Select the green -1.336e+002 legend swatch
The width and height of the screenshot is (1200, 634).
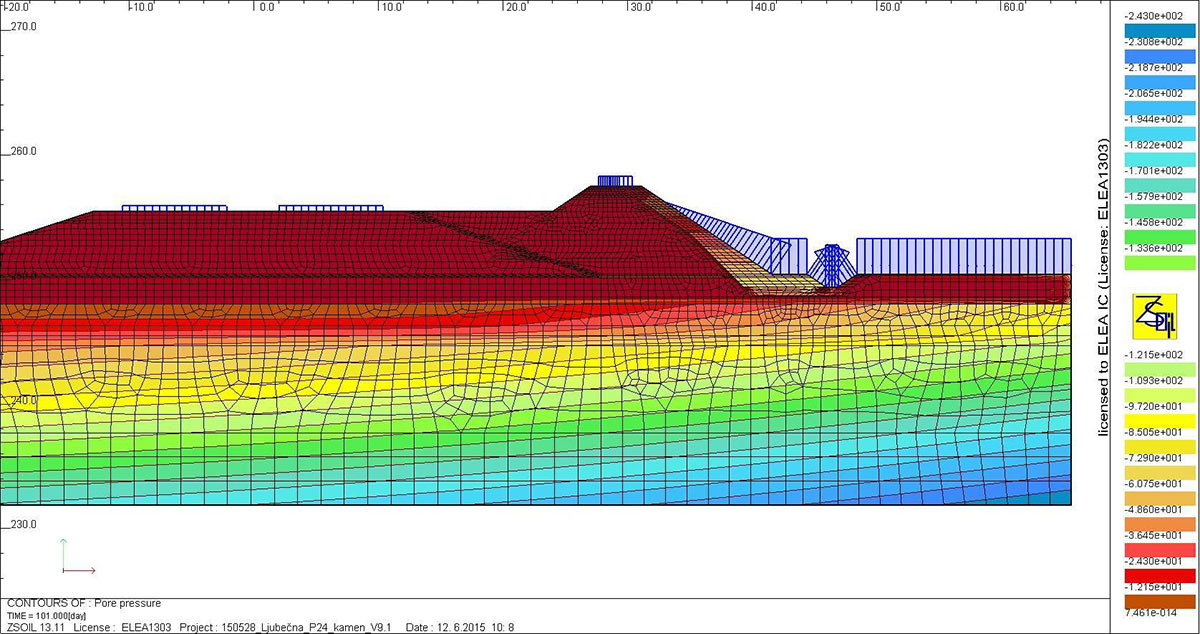tap(1153, 263)
